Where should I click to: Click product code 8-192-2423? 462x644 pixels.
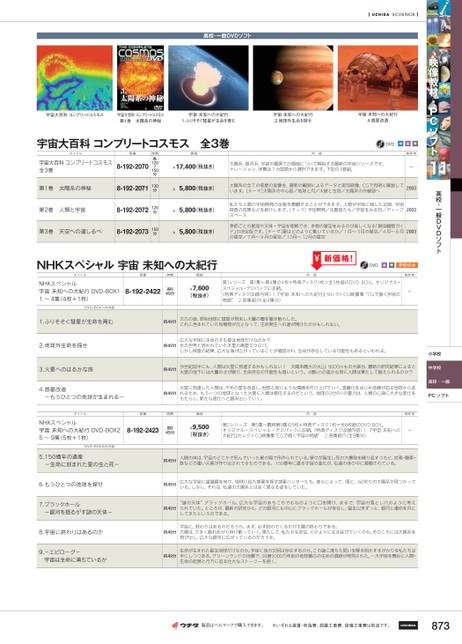point(143,430)
